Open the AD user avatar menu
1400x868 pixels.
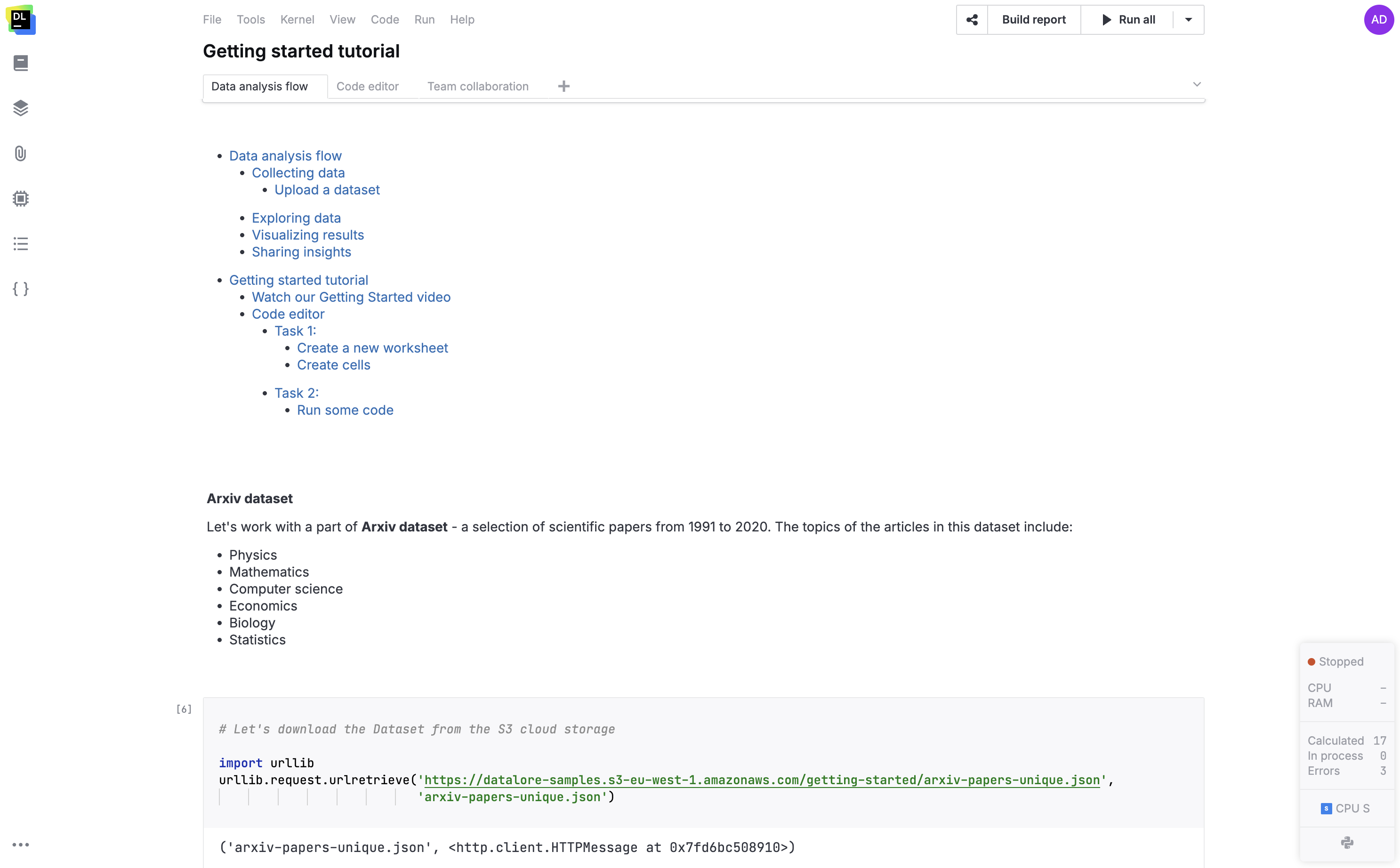(x=1379, y=19)
